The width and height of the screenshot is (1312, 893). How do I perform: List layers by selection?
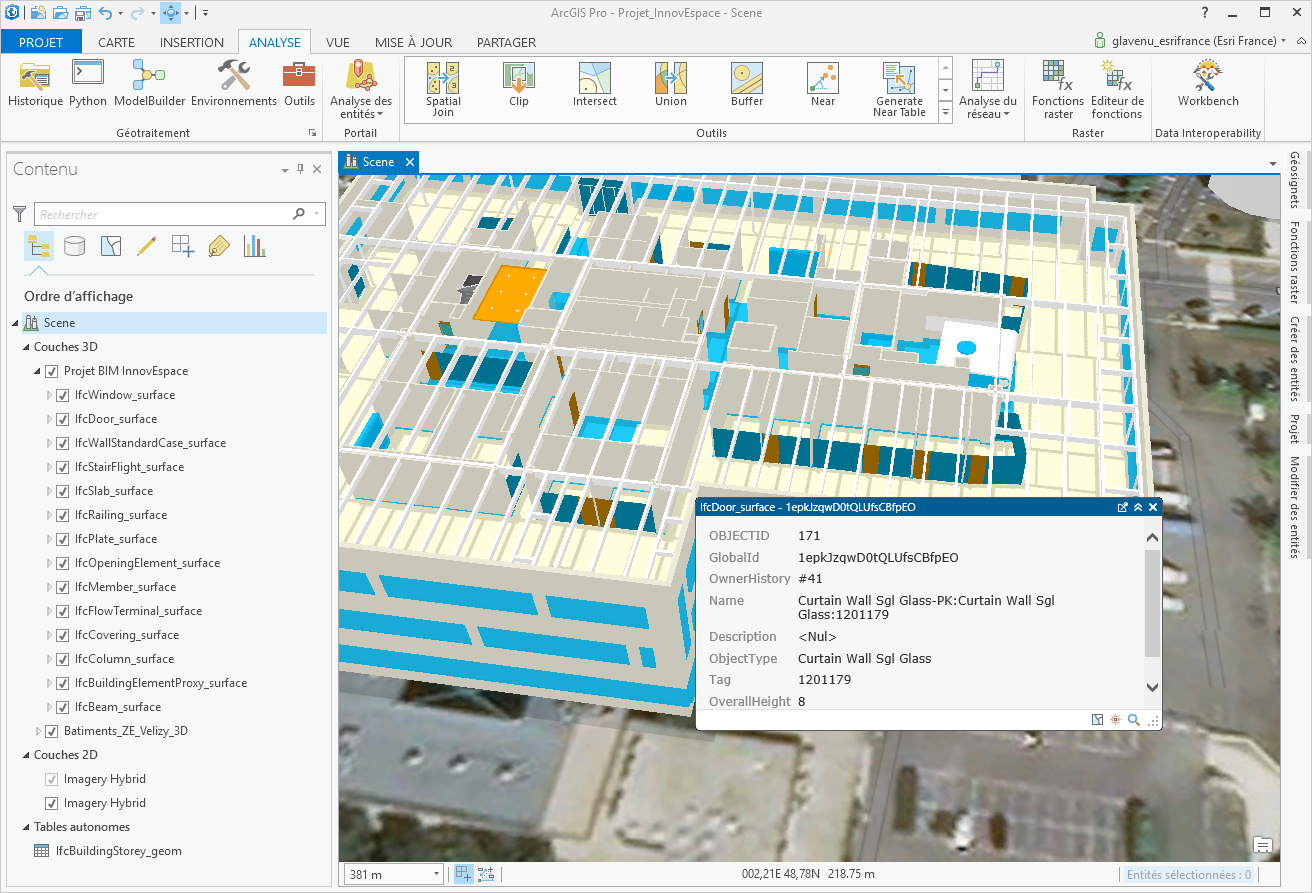point(111,246)
